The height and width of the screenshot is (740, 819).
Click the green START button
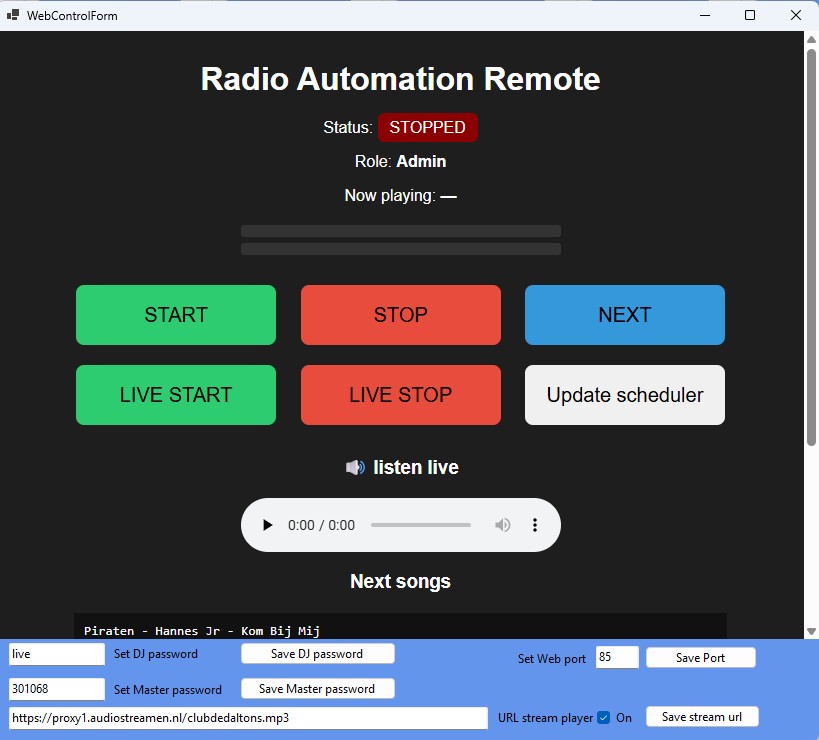[176, 315]
